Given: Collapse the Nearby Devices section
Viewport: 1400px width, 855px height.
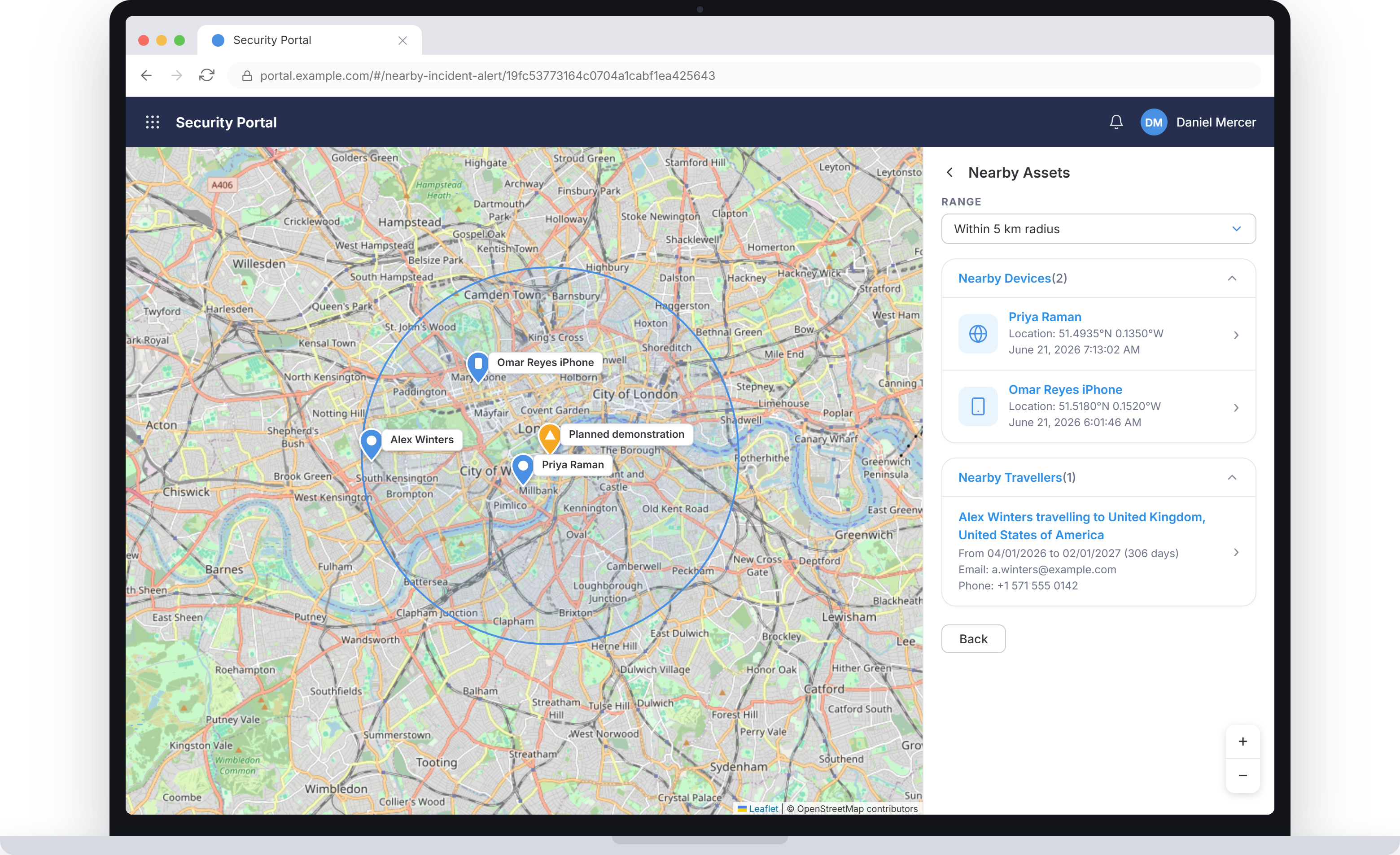Looking at the screenshot, I should coord(1232,279).
